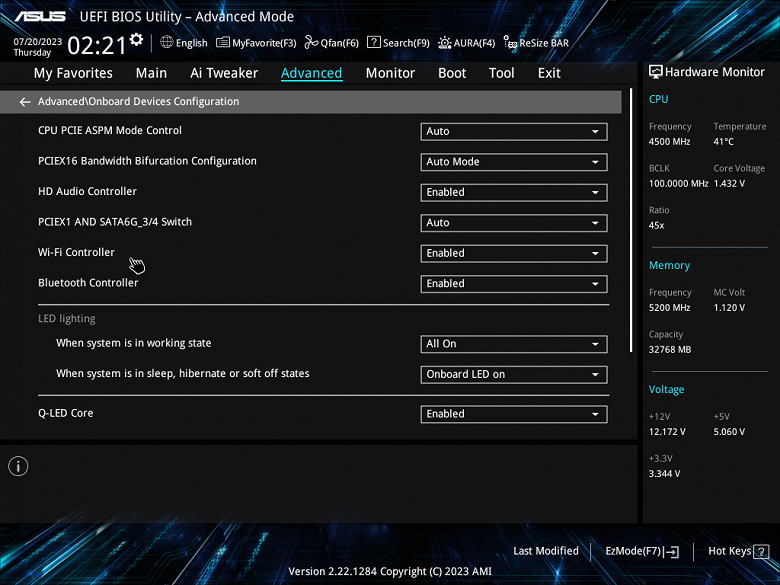Click the English language label
Image resolution: width=780 pixels, height=585 pixels.
pos(192,43)
